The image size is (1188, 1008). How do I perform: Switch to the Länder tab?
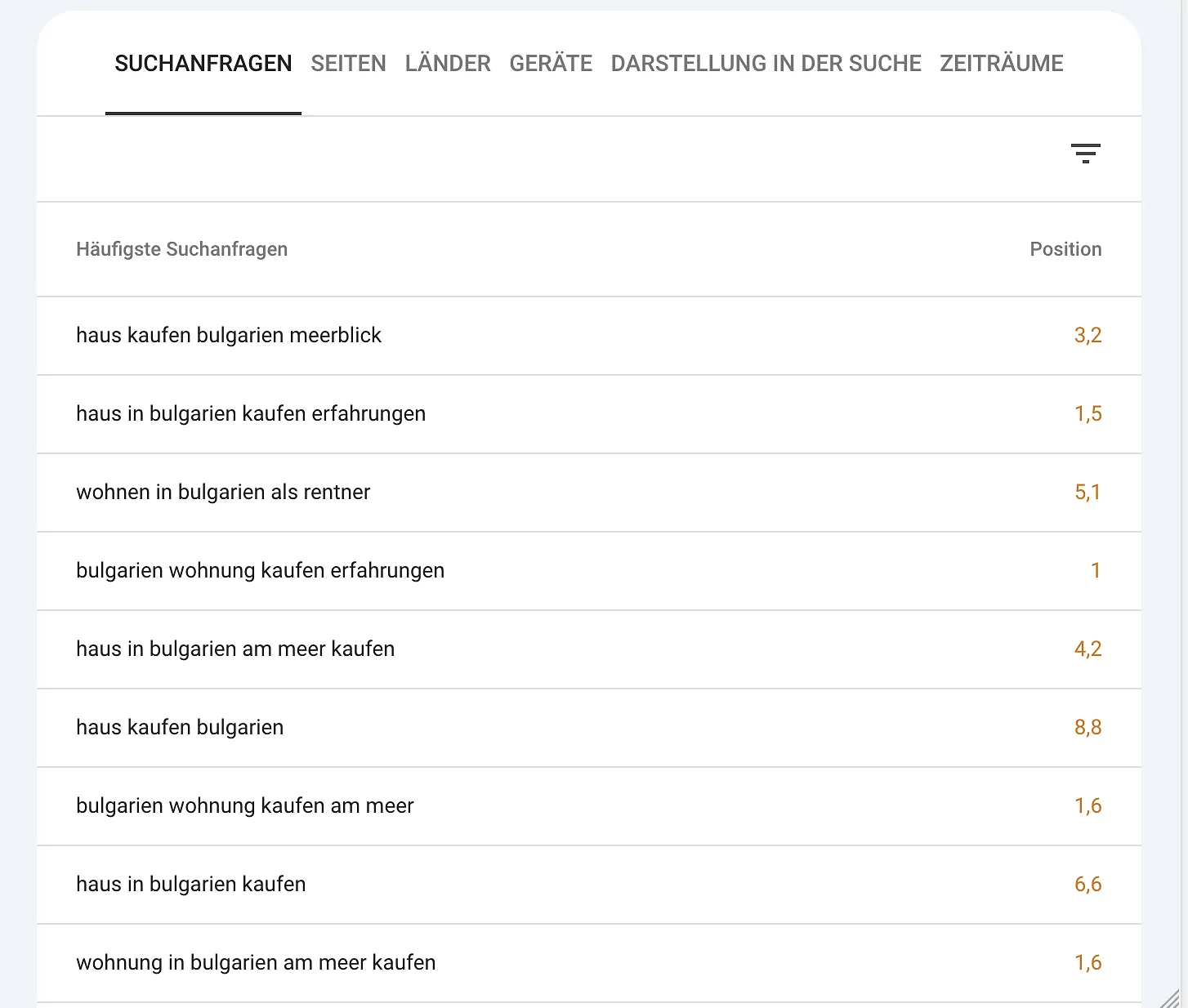pyautogui.click(x=448, y=64)
